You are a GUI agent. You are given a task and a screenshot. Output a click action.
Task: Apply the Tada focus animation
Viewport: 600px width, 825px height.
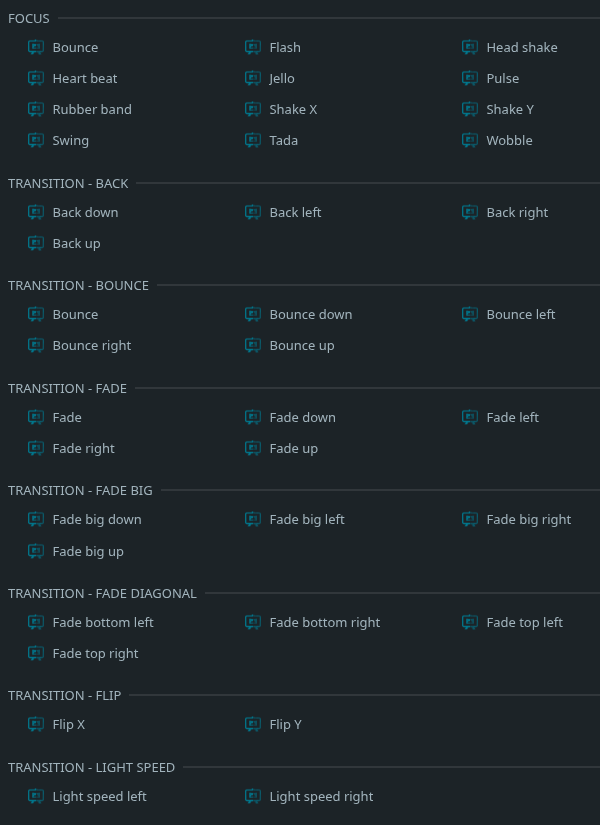pos(284,140)
